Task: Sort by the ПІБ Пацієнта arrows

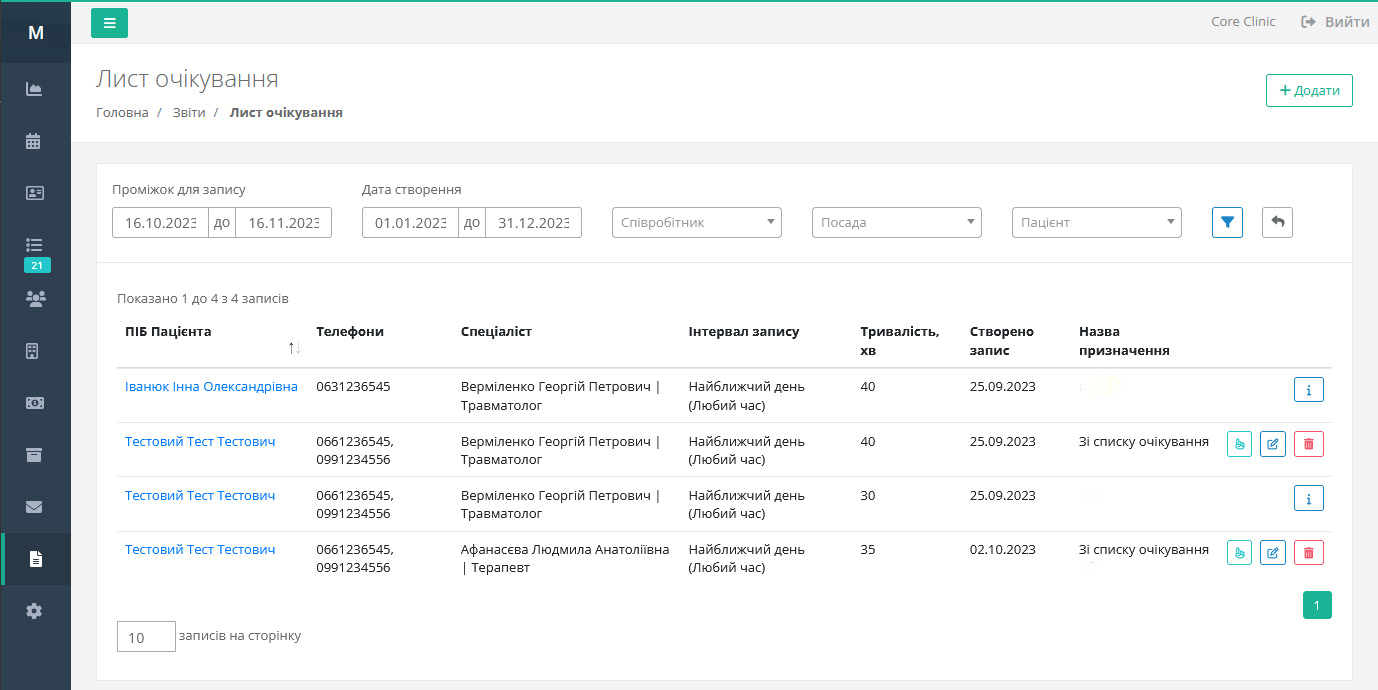Action: coord(294,348)
